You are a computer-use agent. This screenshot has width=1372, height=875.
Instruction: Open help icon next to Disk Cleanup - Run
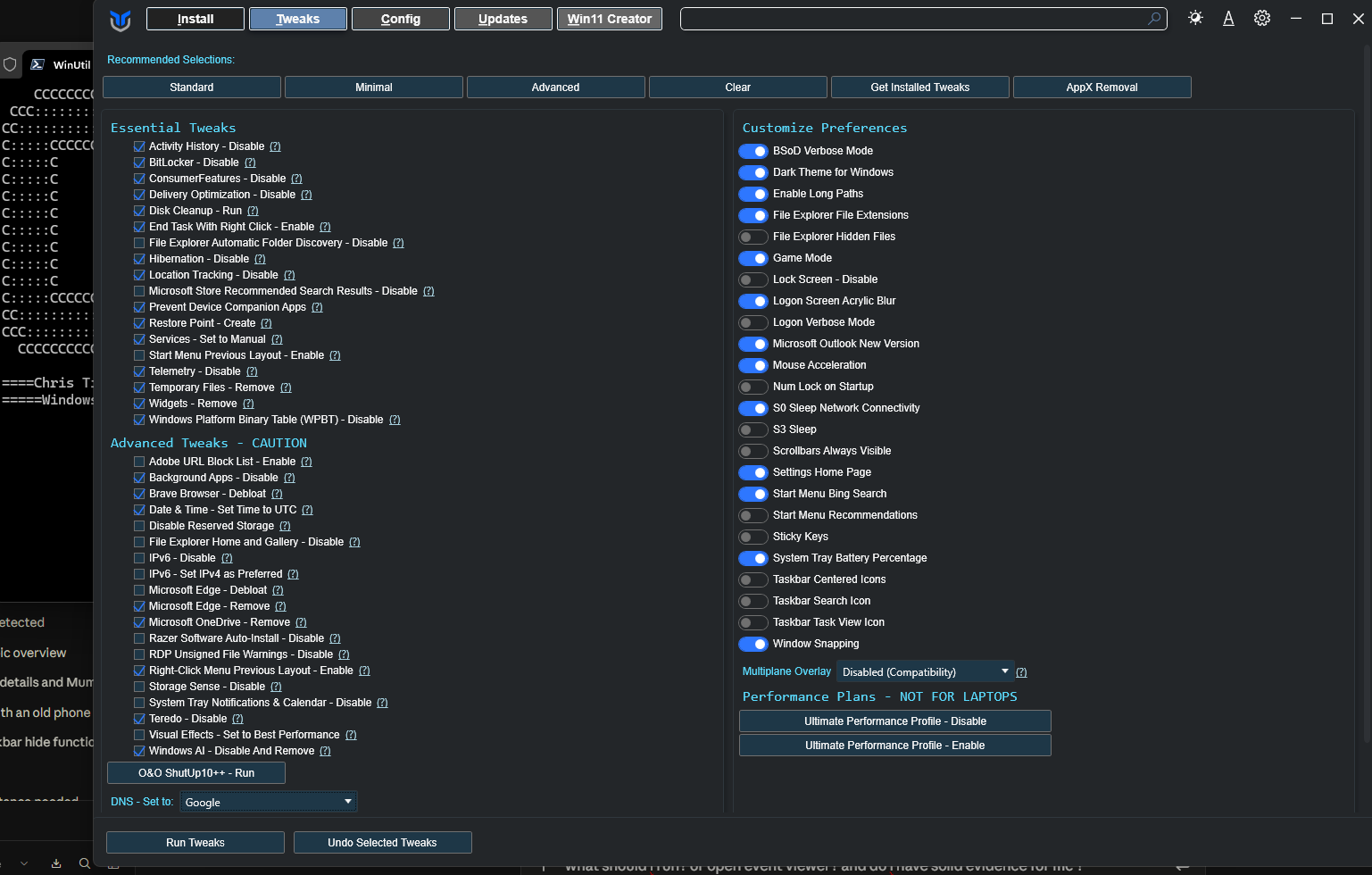coord(253,211)
